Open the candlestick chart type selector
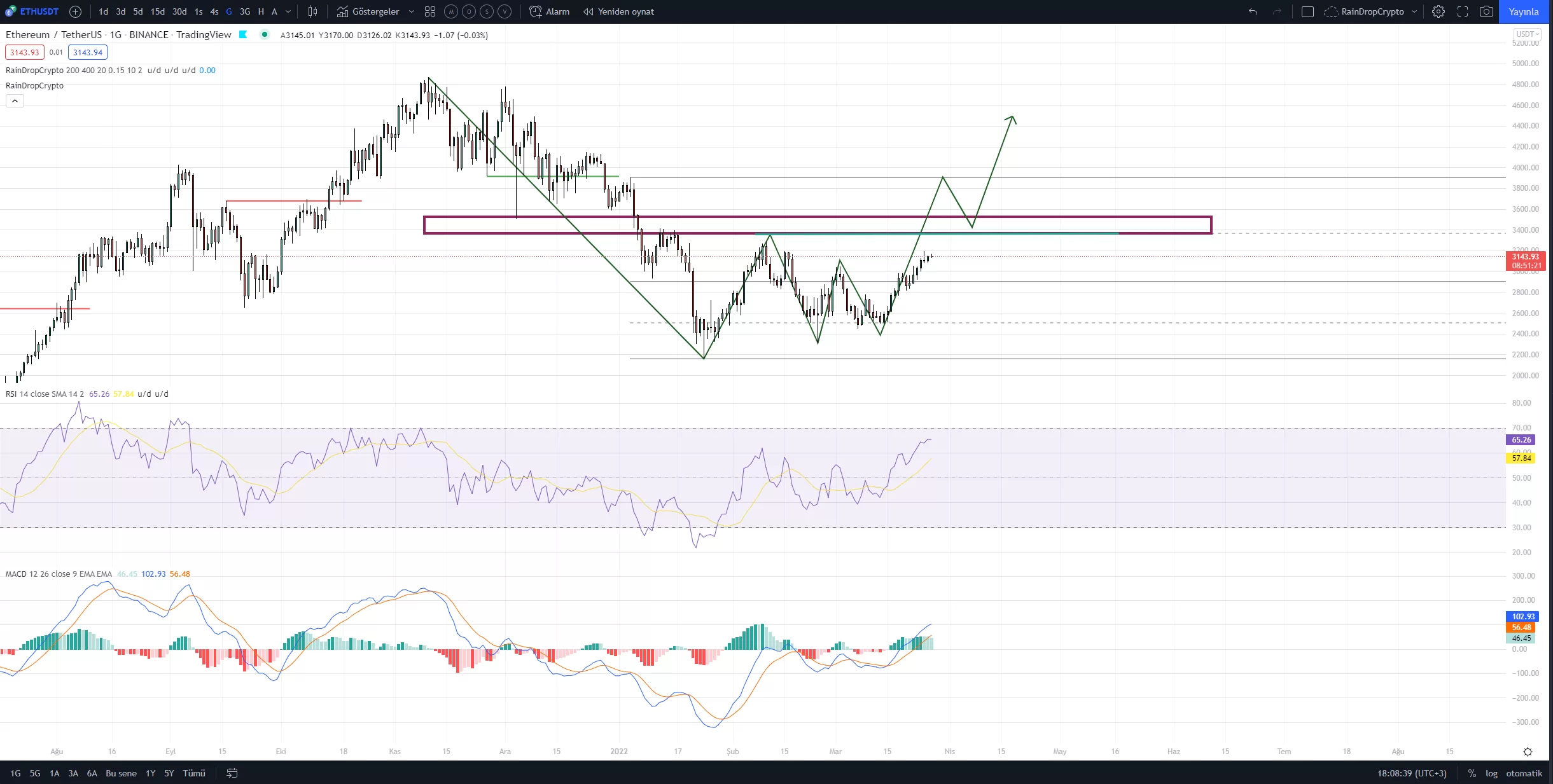This screenshot has width=1553, height=784. pos(312,11)
